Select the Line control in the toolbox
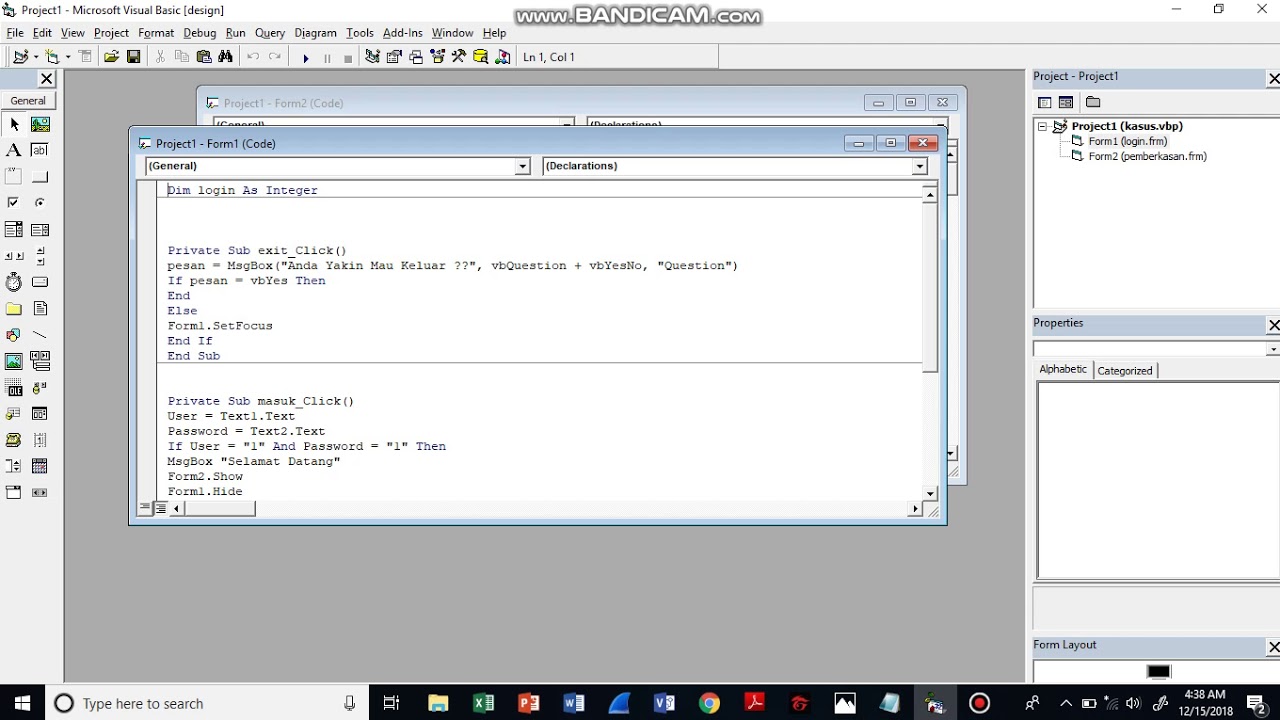The width and height of the screenshot is (1280, 720). point(40,335)
